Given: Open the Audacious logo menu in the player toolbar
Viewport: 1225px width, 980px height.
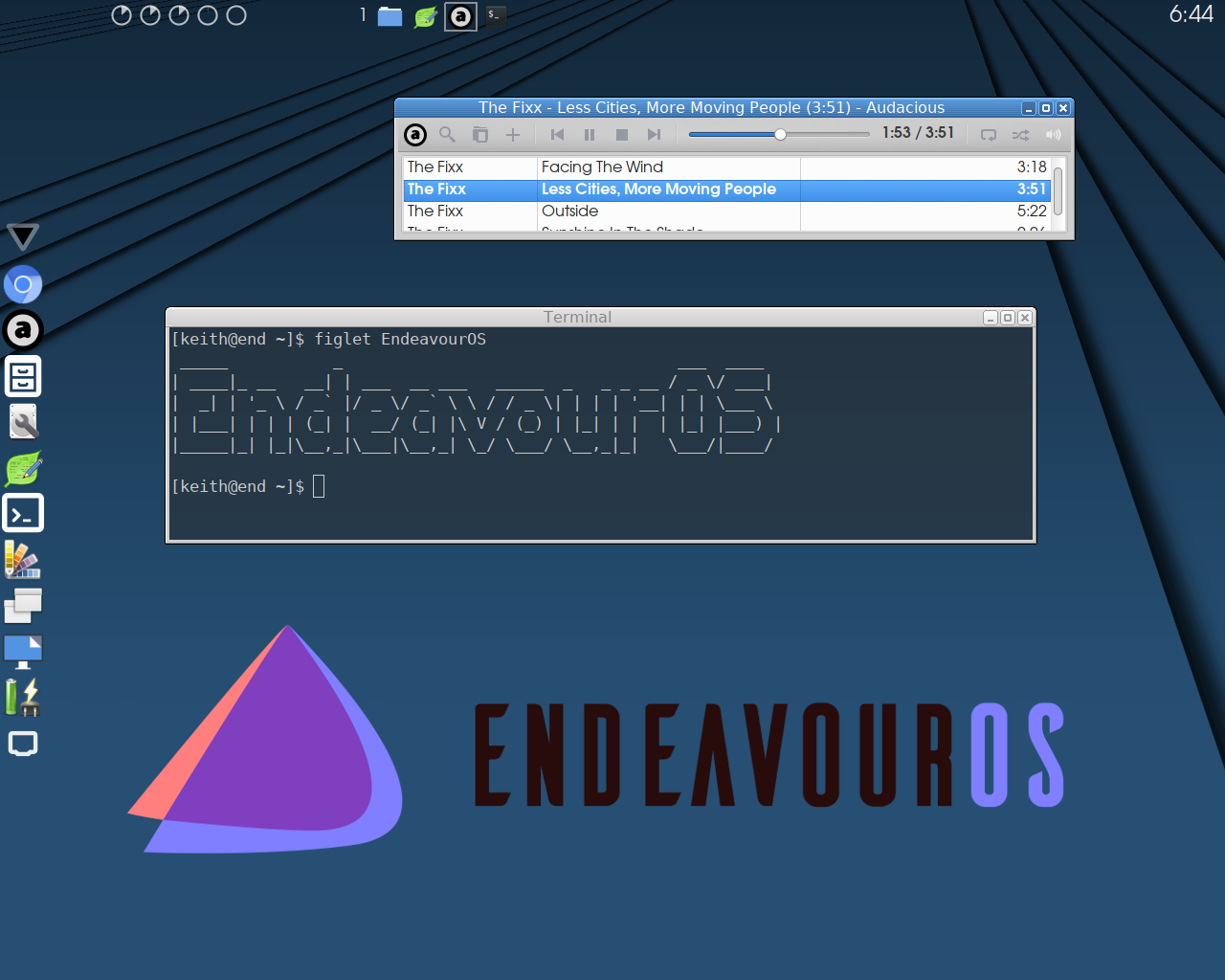Looking at the screenshot, I should tap(415, 135).
